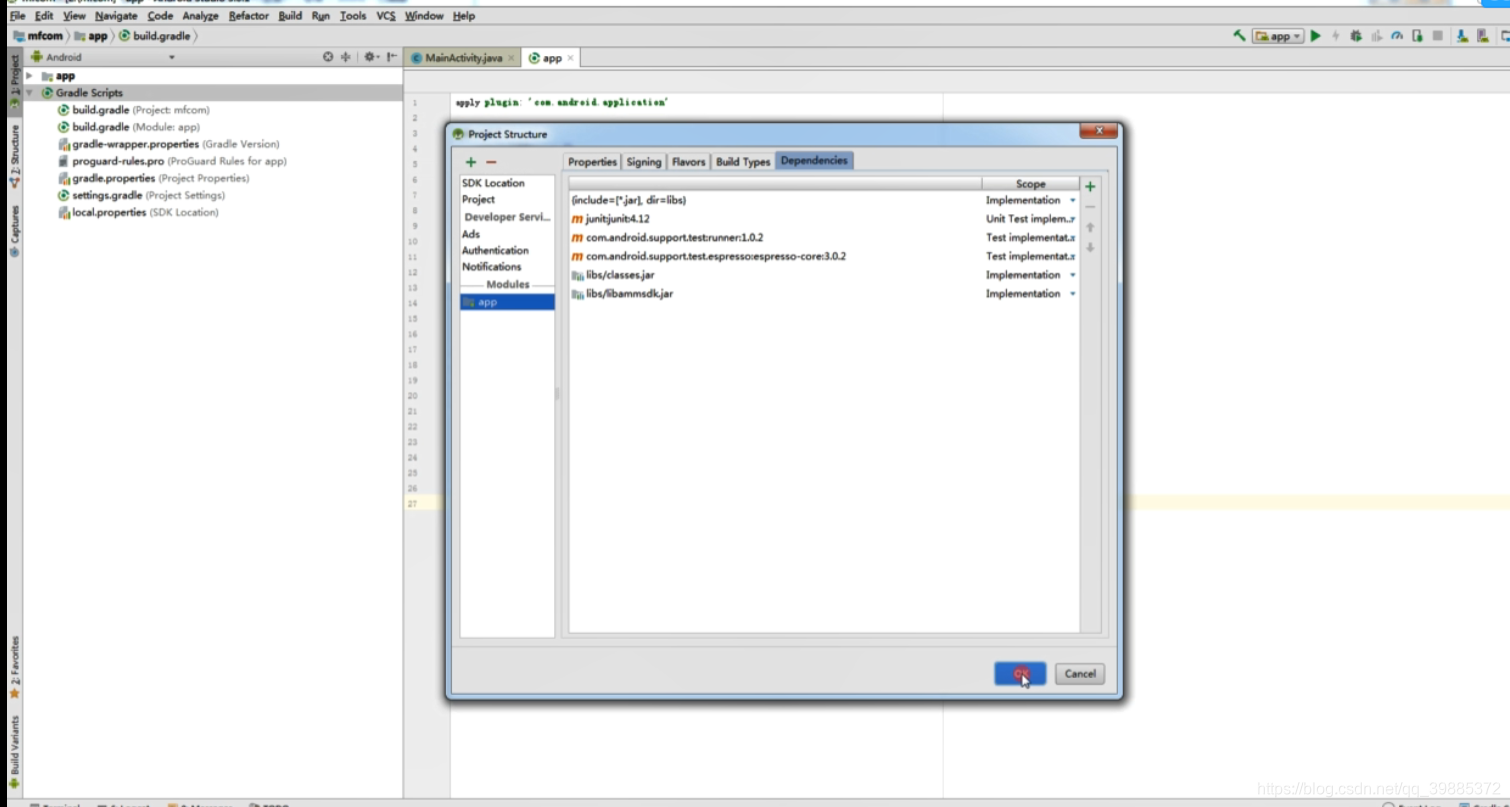Screen dimensions: 1510x807
Task: Open the Build menu
Action: (x=290, y=16)
